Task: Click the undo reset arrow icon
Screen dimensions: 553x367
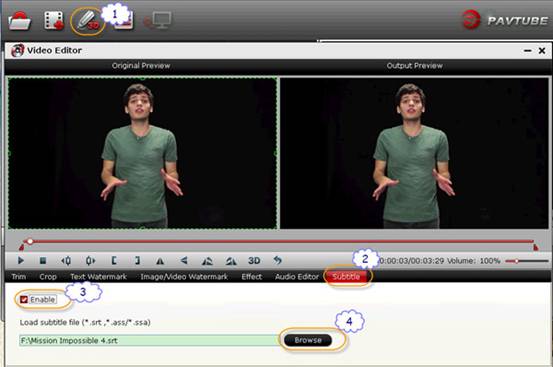Action: tap(278, 261)
